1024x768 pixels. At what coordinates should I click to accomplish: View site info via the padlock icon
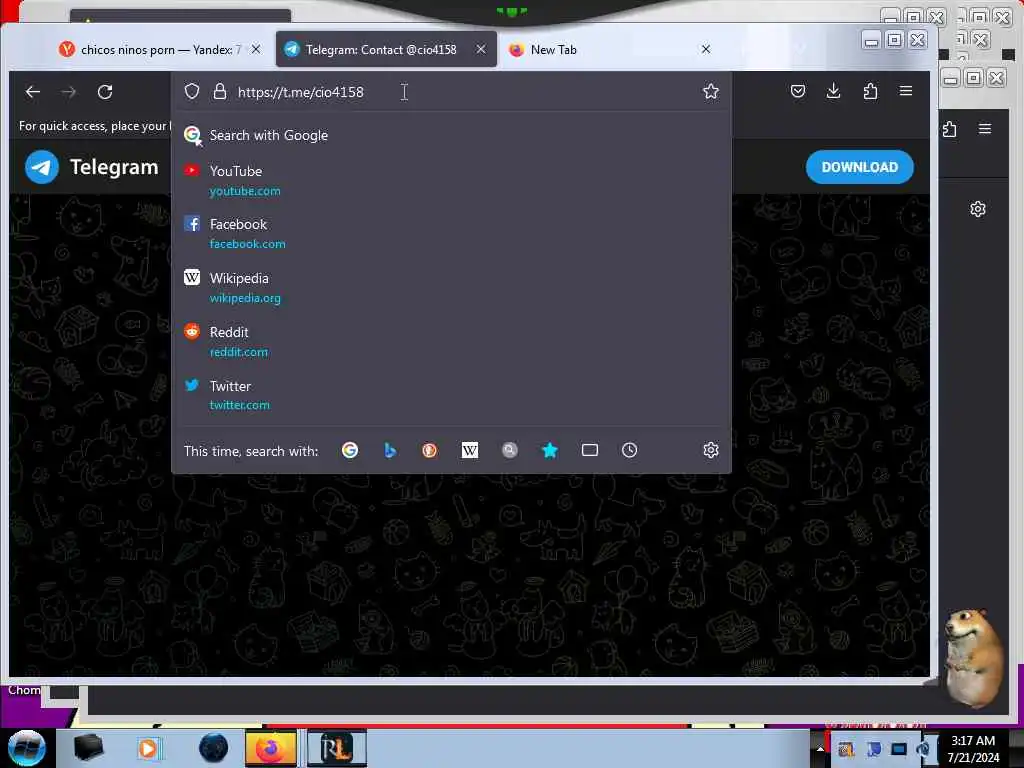point(220,91)
